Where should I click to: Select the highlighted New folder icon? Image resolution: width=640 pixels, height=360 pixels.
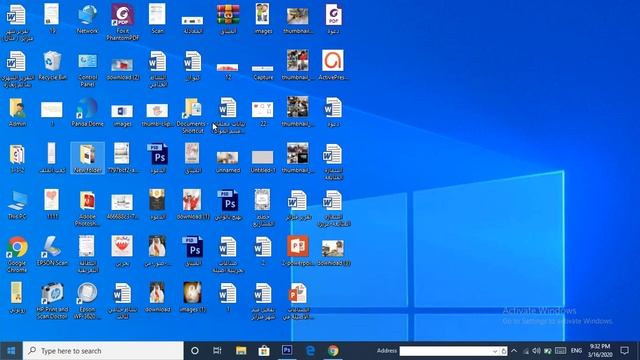(x=87, y=158)
